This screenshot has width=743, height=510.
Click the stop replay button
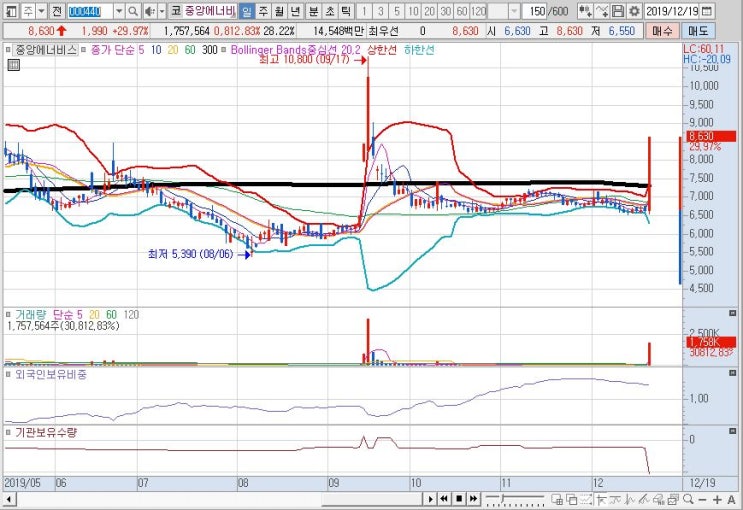(x=459, y=499)
